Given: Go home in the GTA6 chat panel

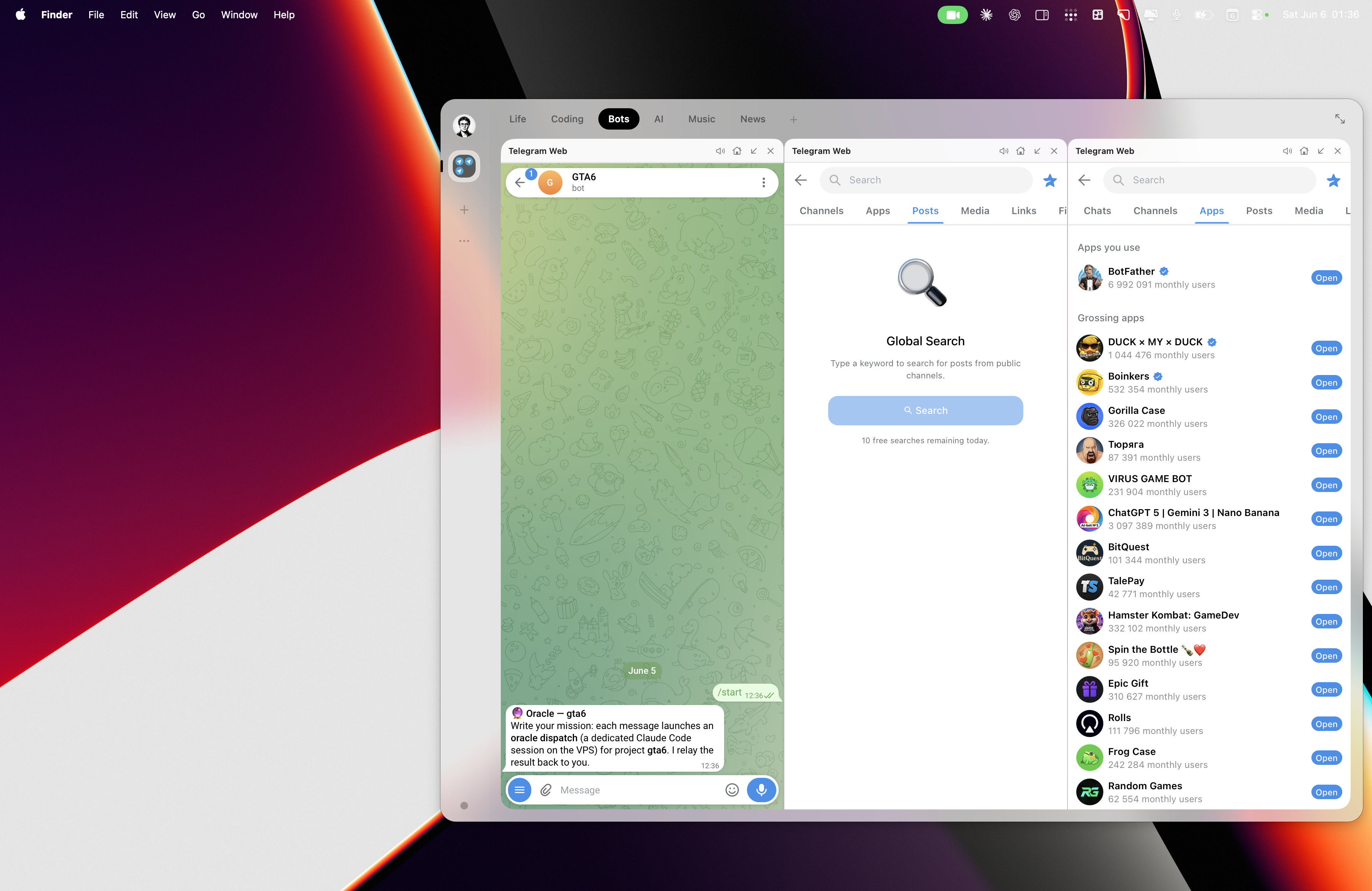Looking at the screenshot, I should pos(737,151).
